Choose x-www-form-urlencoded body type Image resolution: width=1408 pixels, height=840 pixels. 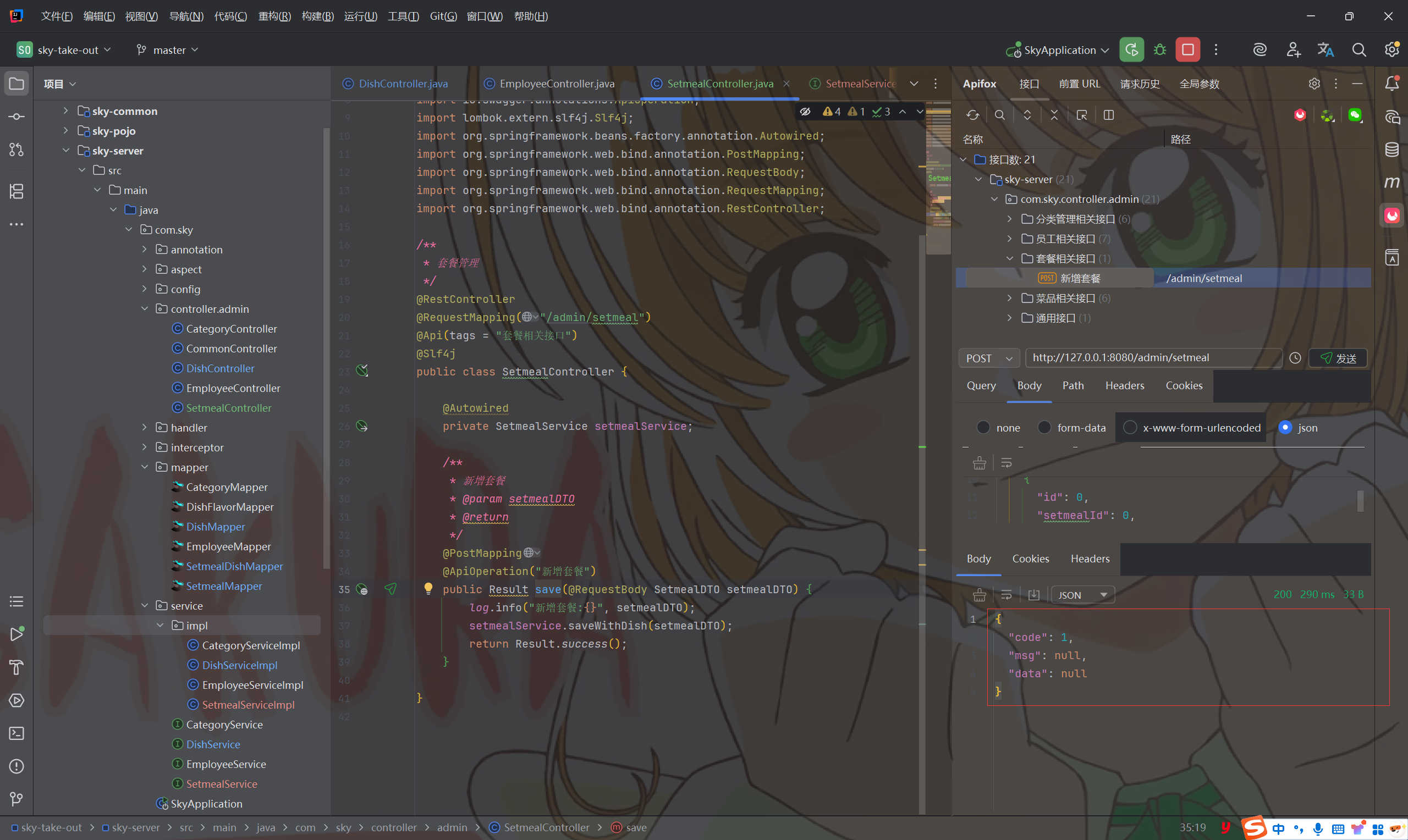pos(1130,427)
